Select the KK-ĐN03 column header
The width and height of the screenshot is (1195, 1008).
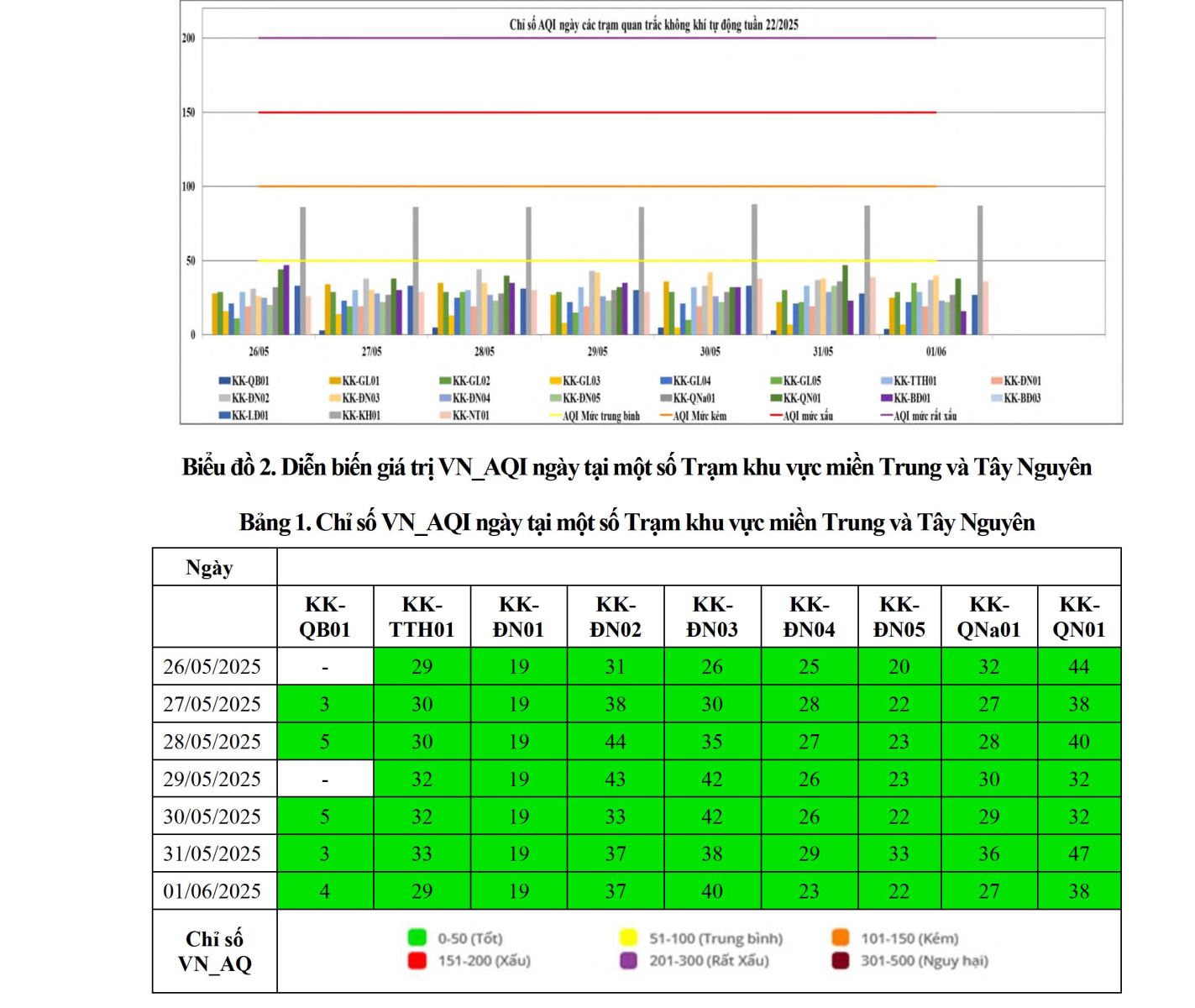point(712,617)
